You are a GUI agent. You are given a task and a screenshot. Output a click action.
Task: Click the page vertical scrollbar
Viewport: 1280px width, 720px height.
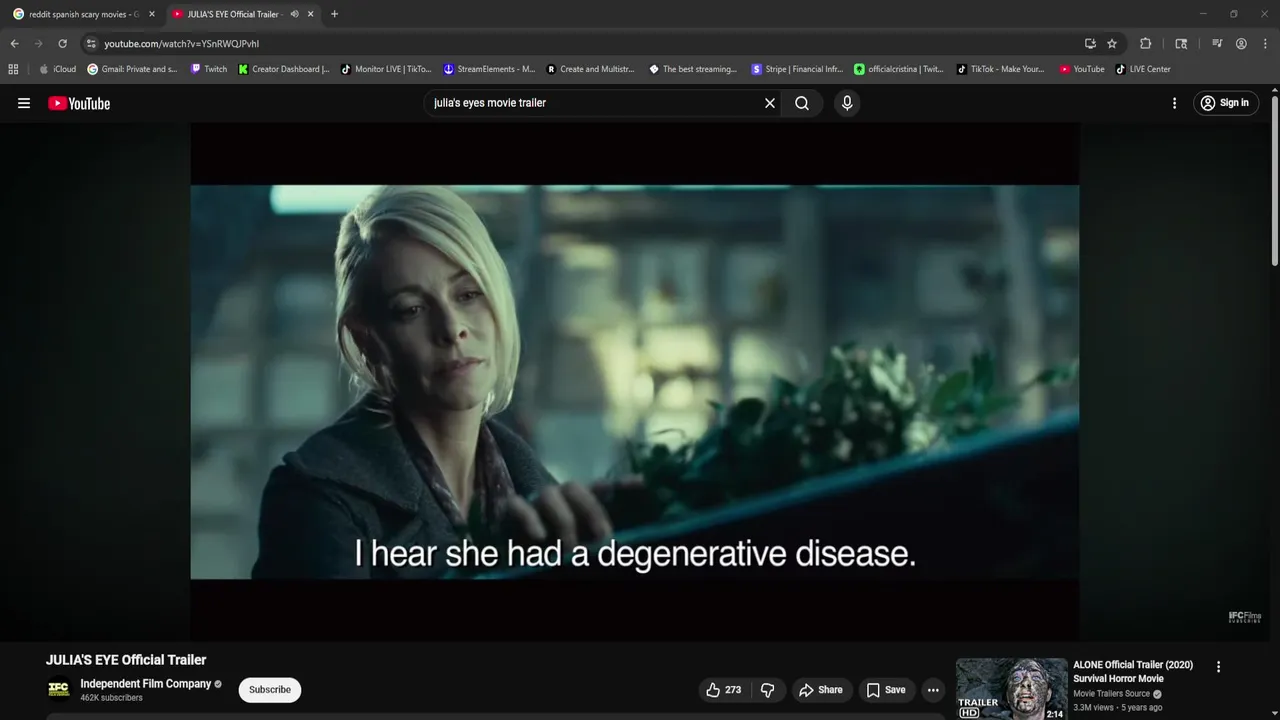[x=1275, y=180]
